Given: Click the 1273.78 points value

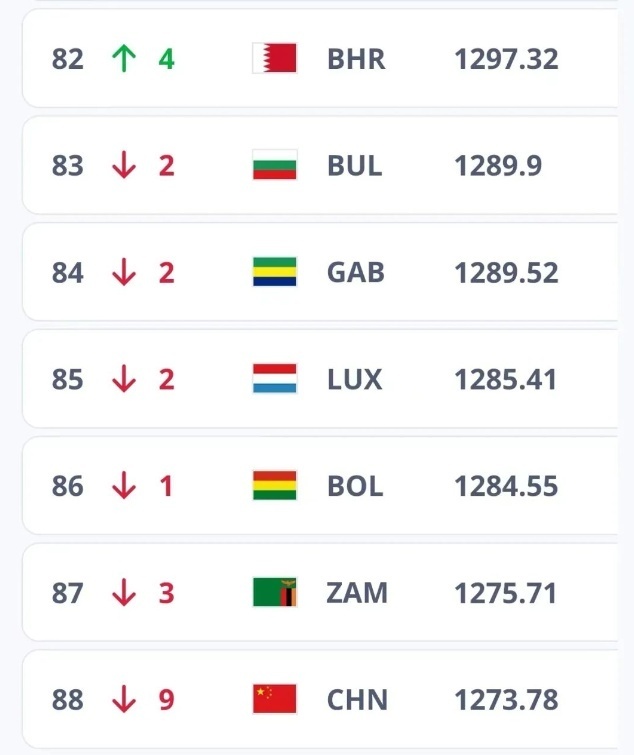Looking at the screenshot, I should [x=506, y=699].
